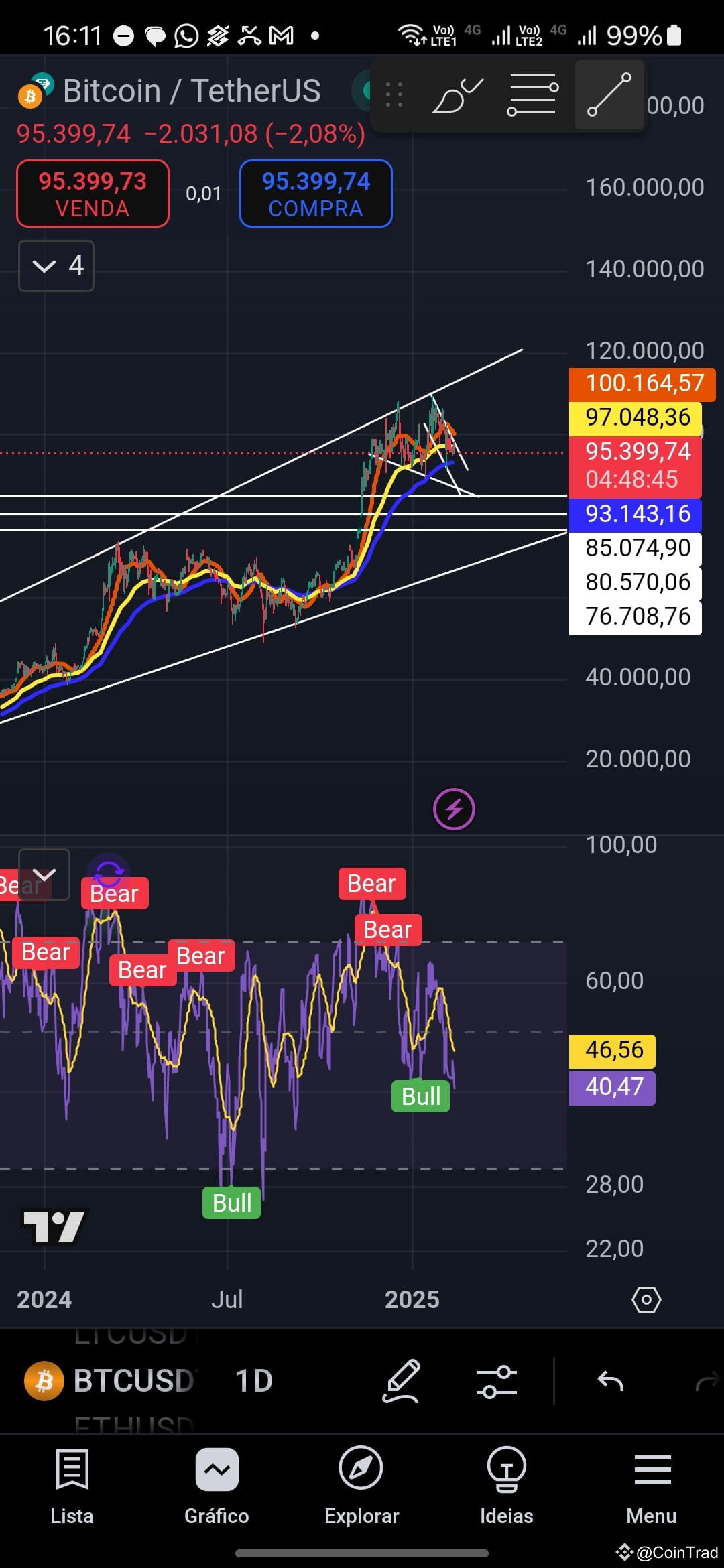Tap the 97.048,36 yellow price label
724x1568 pixels.
pos(636,417)
